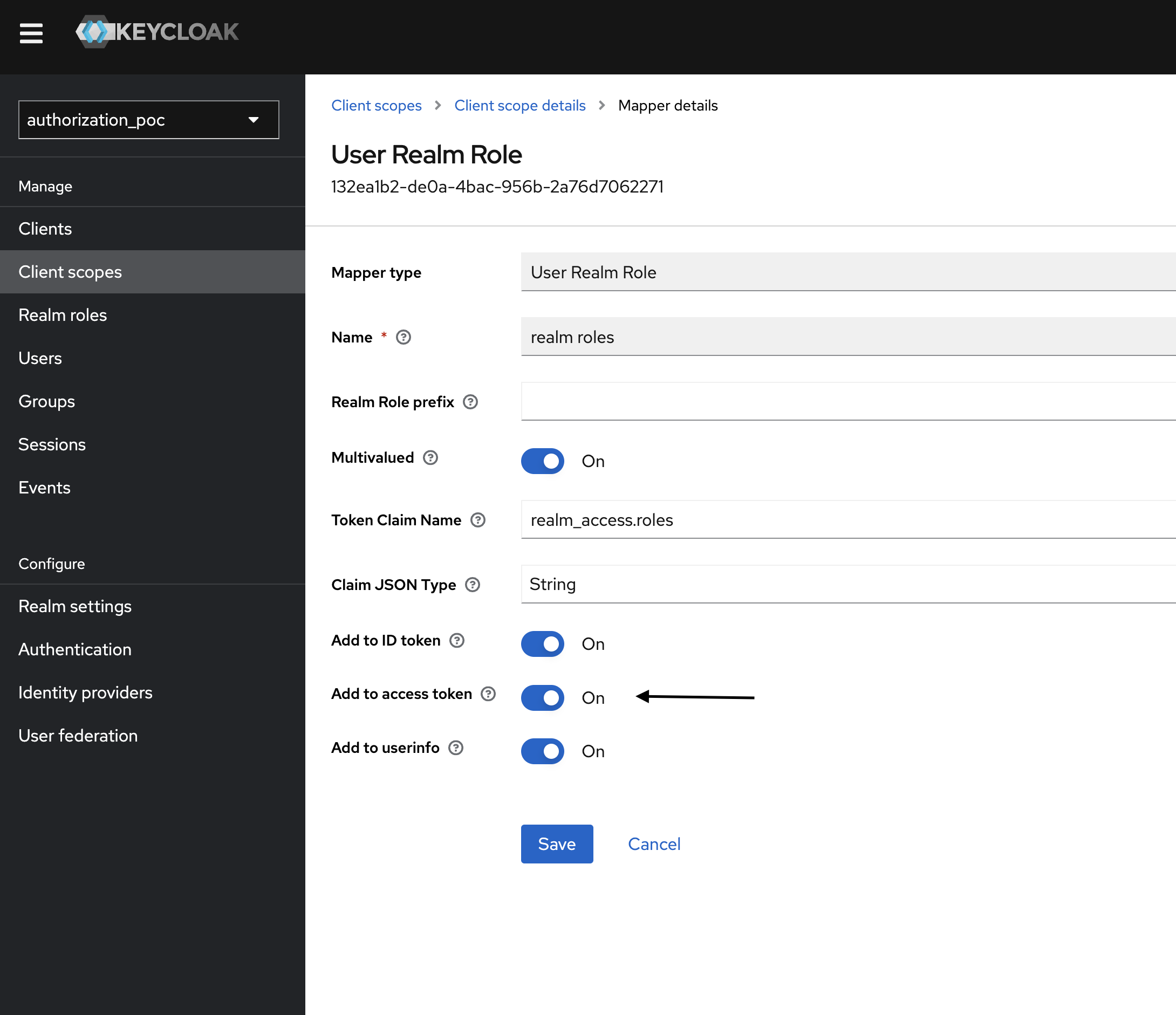Navigate to Users in the sidebar
Screen dimensions: 1176x1015
40,358
